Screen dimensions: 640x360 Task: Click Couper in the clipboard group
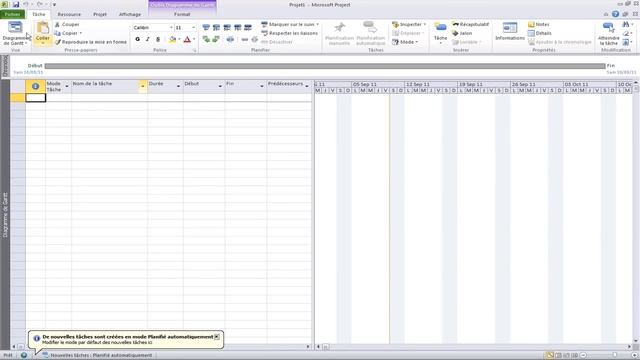click(x=67, y=24)
